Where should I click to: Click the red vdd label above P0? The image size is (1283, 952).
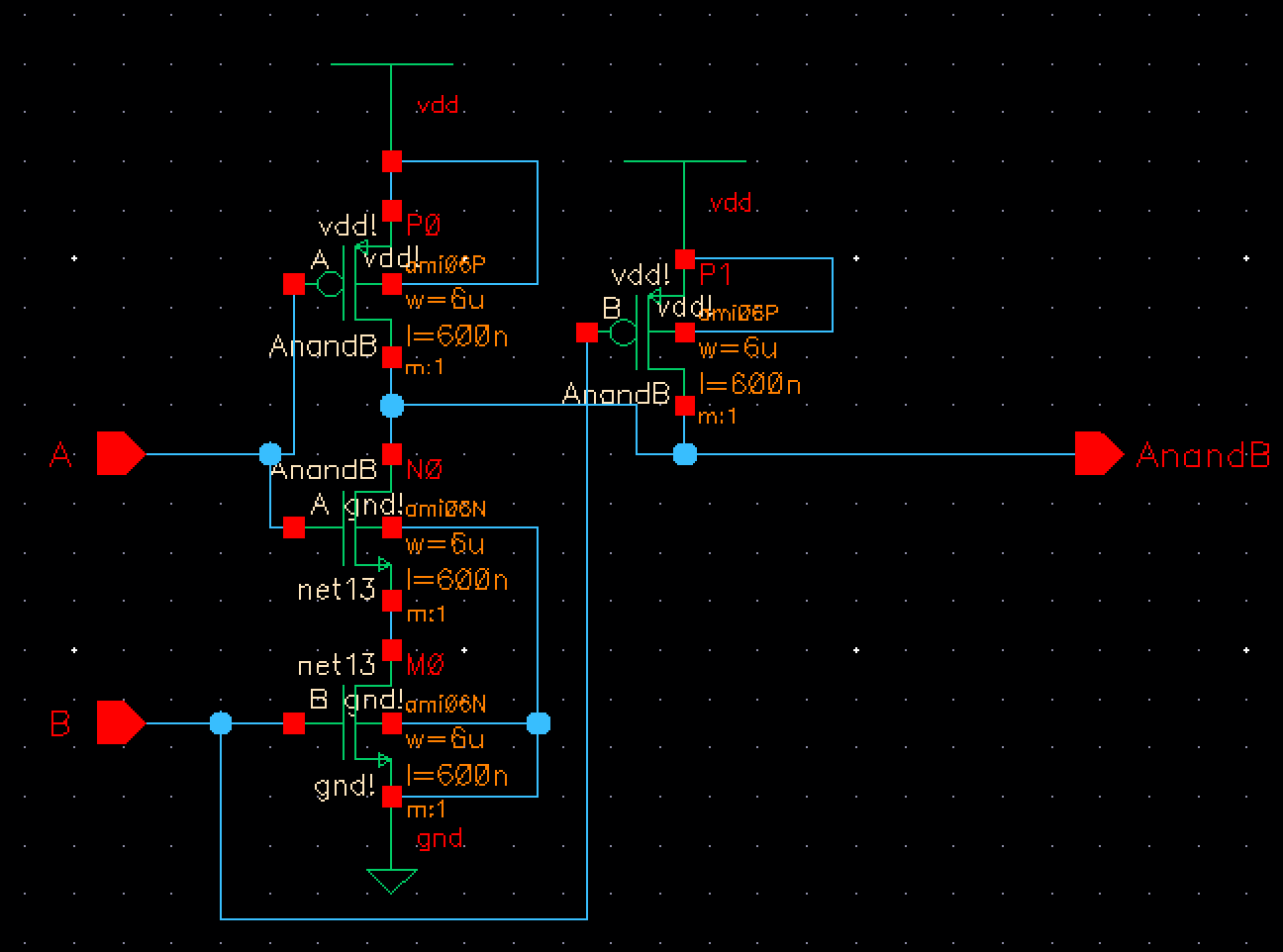[437, 104]
